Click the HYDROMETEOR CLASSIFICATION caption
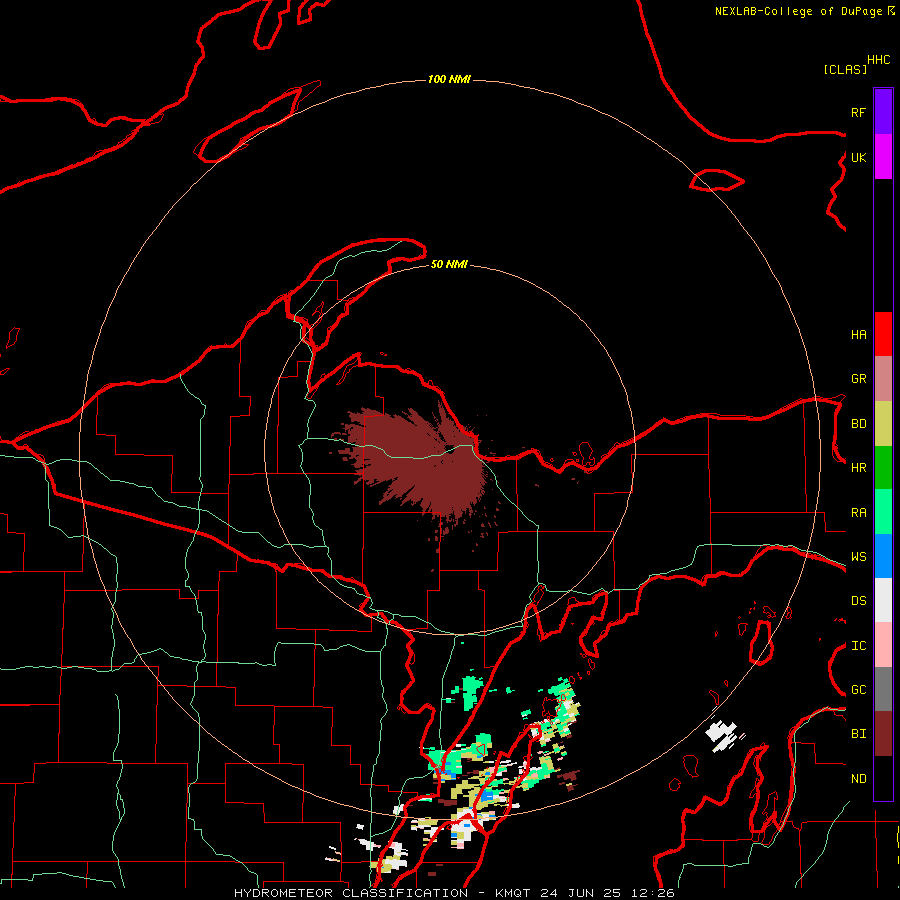Image resolution: width=900 pixels, height=900 pixels. 351,893
